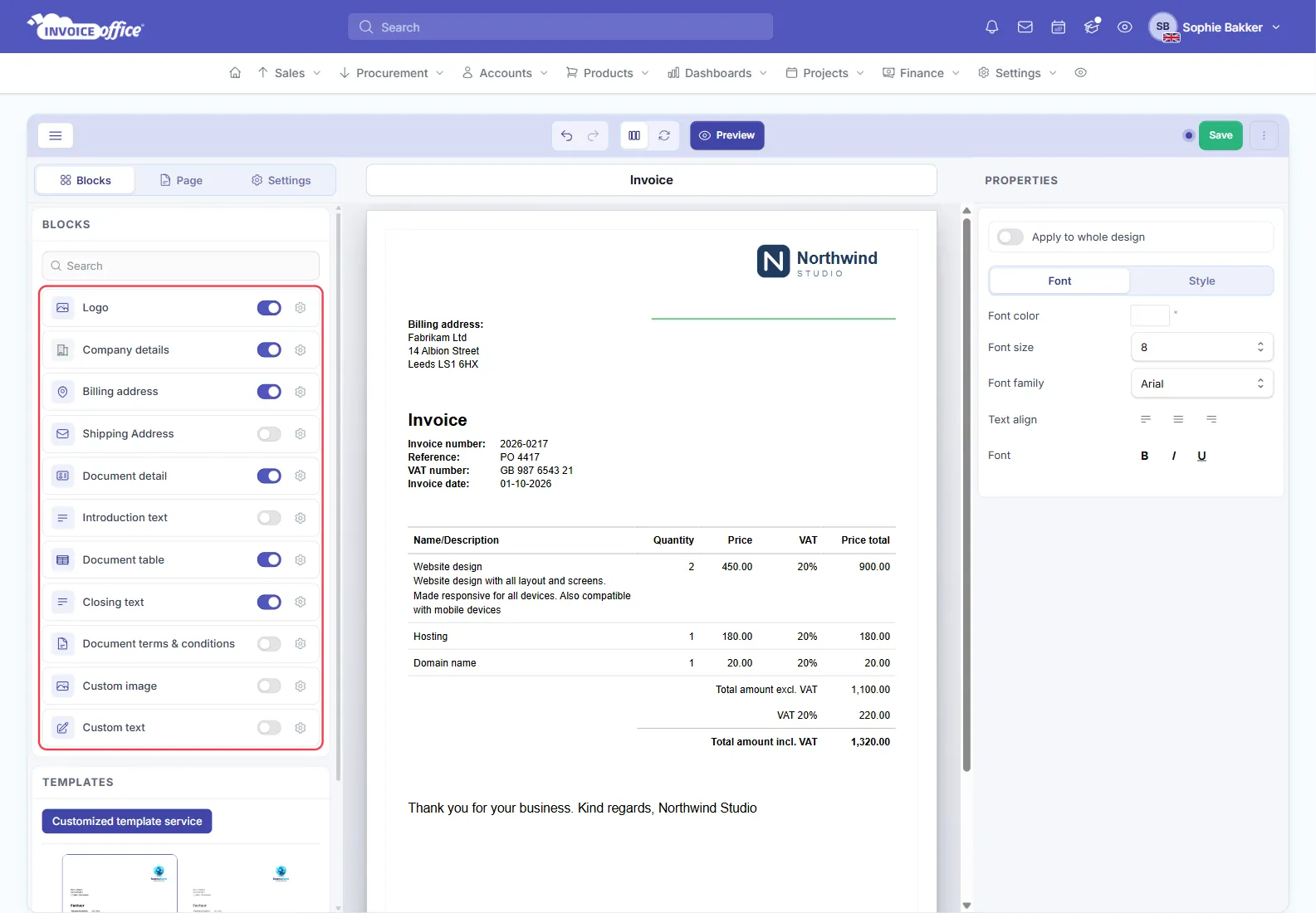
Task: Switch to the Page tab
Action: coord(181,180)
